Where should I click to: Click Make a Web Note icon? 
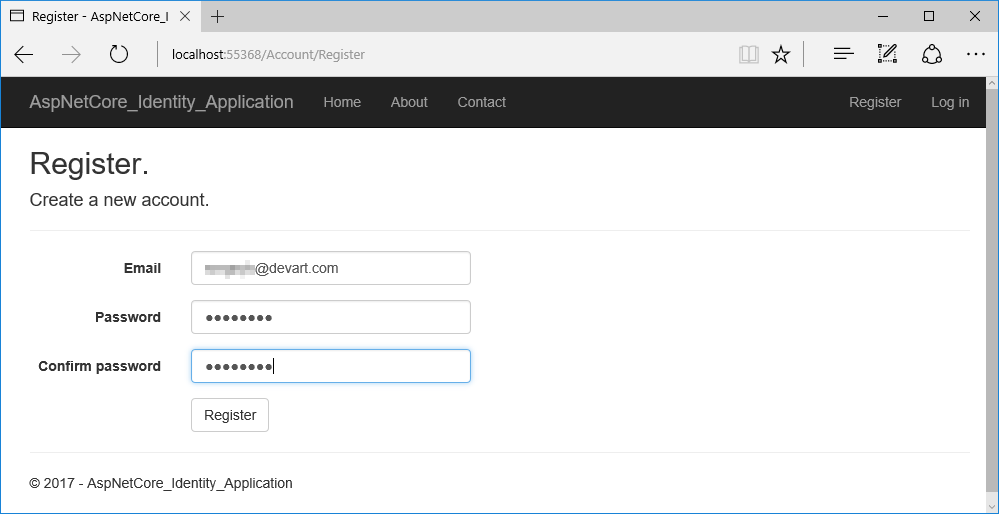click(x=887, y=54)
